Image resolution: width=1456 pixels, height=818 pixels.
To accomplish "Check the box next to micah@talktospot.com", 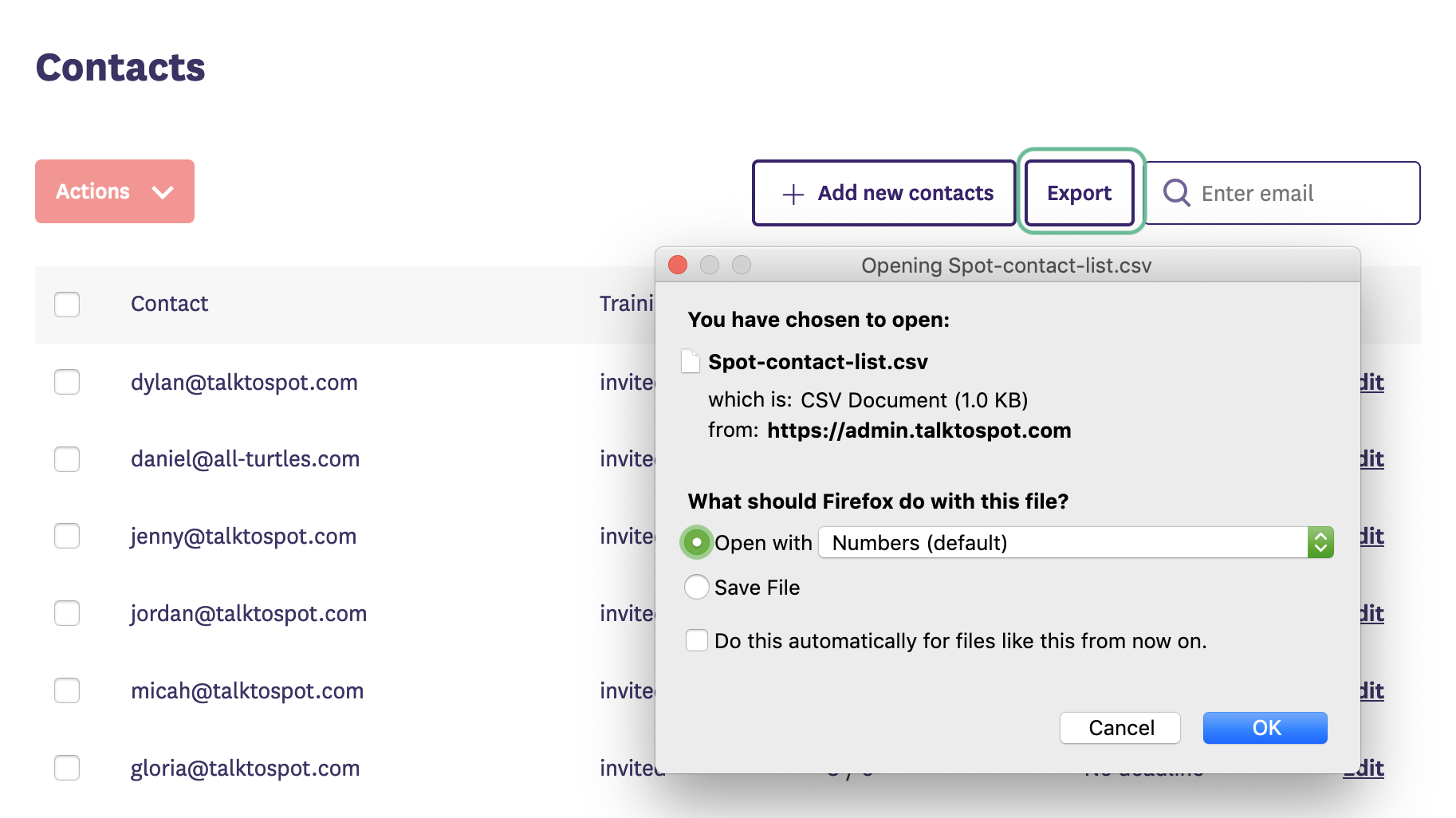I will click(67, 690).
